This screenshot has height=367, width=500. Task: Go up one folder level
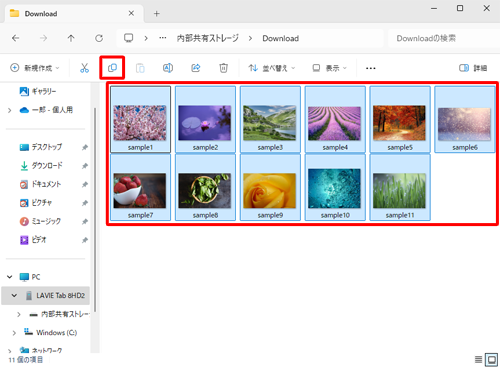(x=71, y=38)
